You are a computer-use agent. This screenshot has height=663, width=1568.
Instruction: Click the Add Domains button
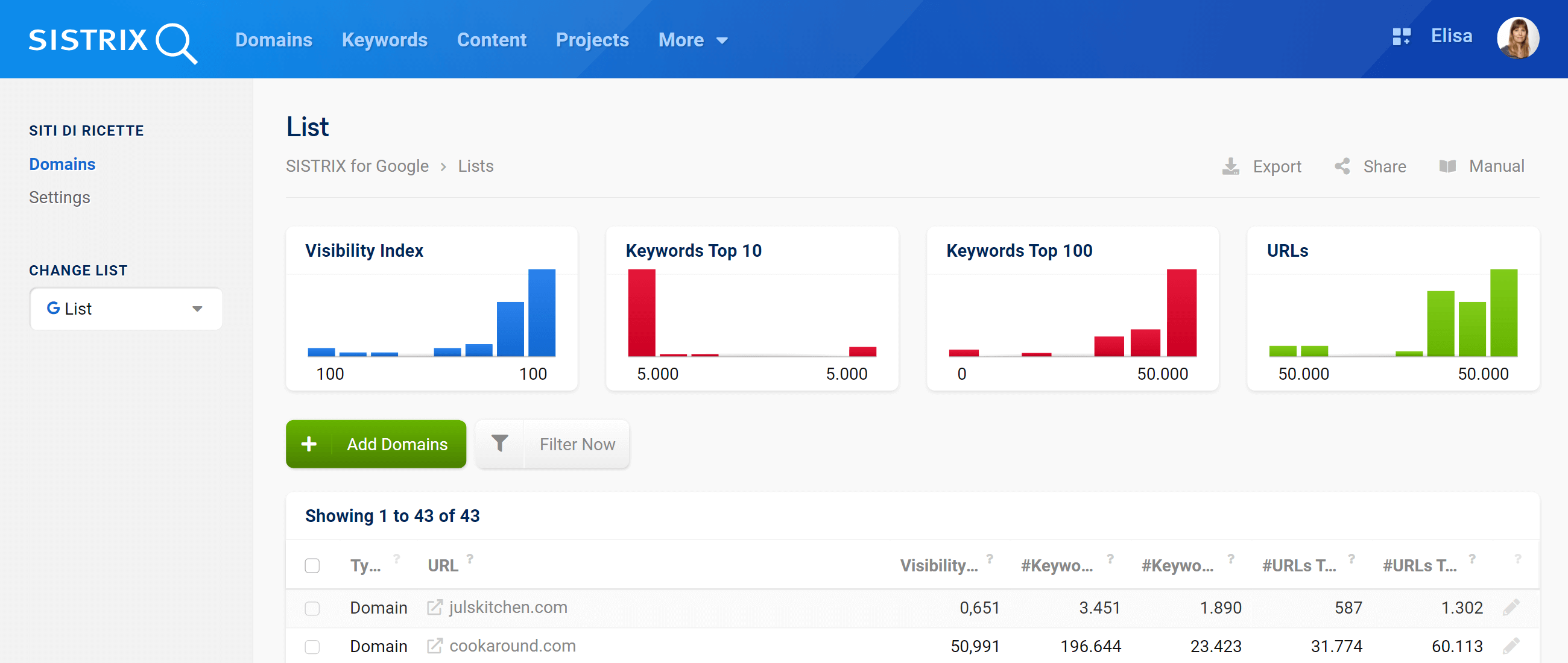376,444
